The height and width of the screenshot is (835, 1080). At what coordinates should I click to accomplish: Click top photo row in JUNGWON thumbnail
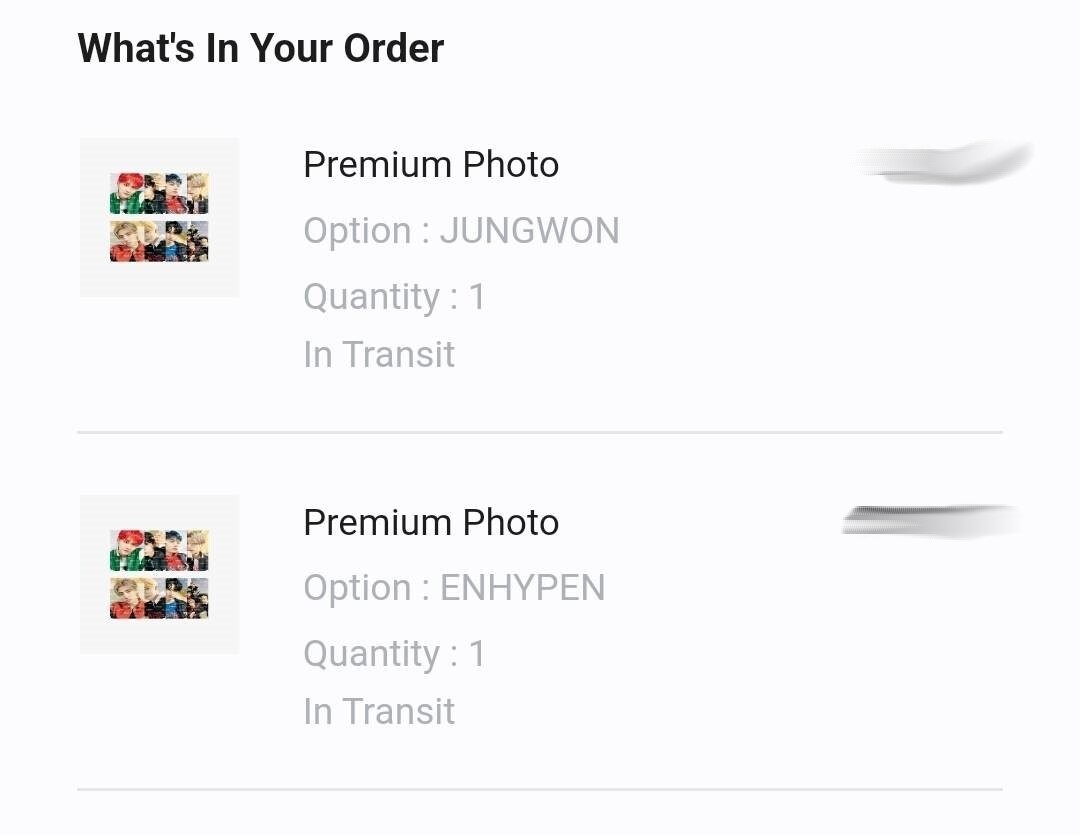click(159, 194)
